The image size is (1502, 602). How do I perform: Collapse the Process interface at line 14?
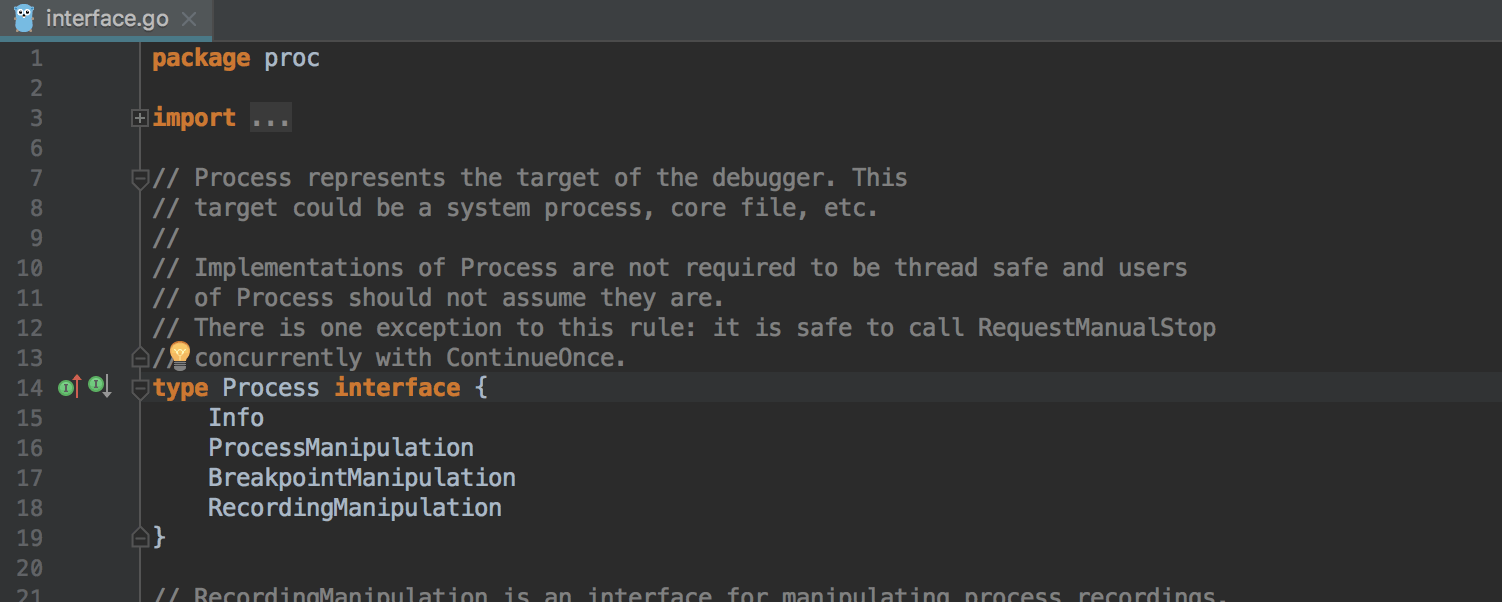pos(140,389)
